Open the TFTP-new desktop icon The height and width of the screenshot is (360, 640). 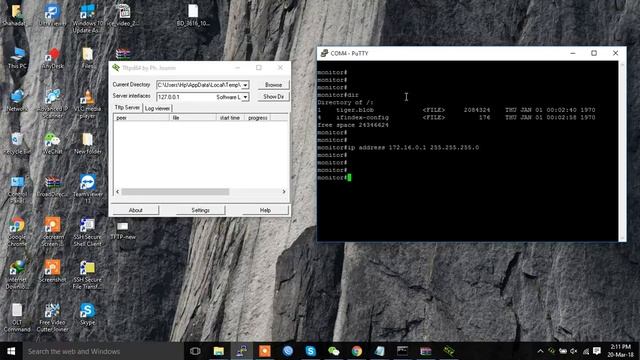tap(123, 230)
